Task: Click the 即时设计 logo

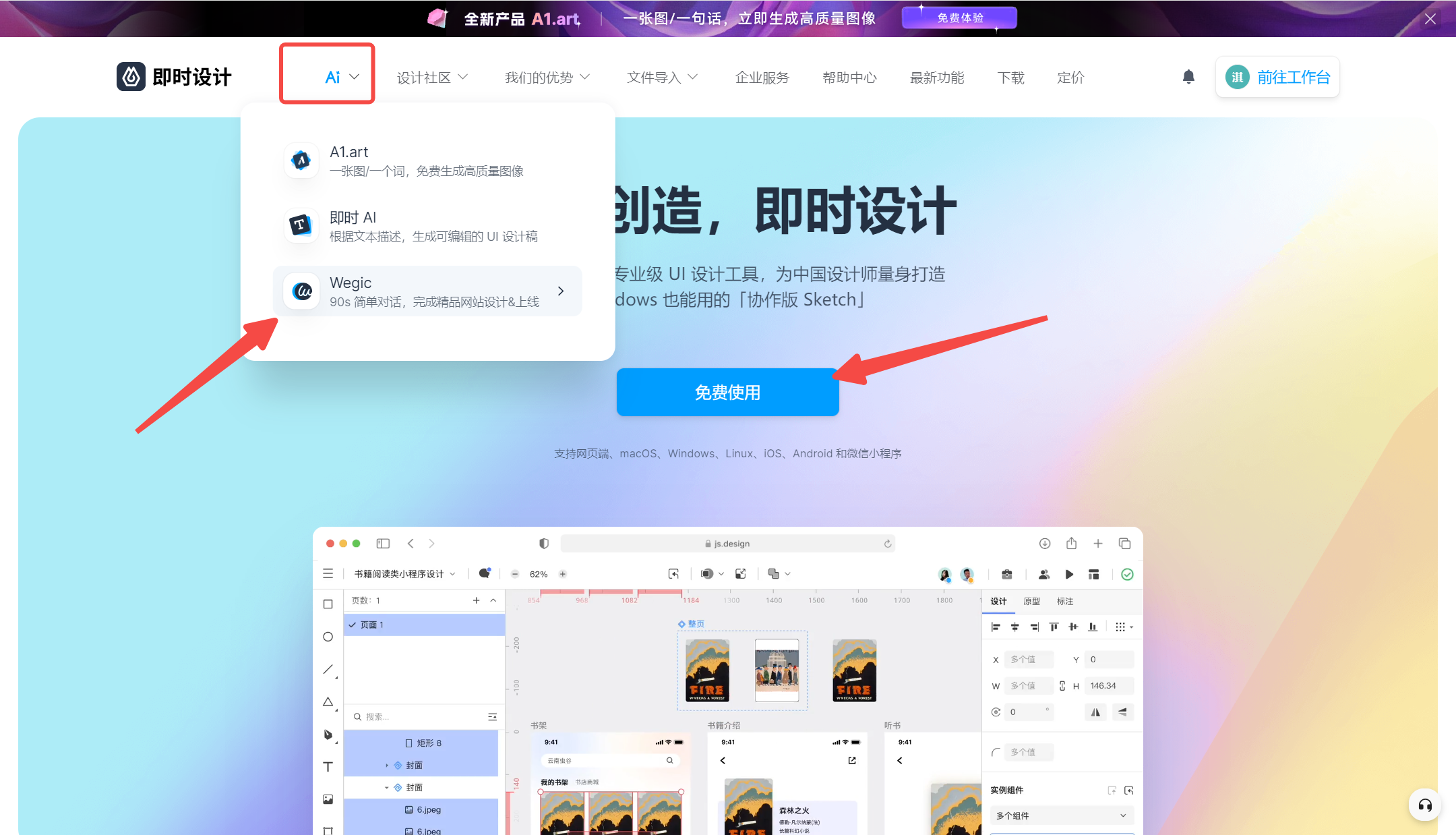Action: click(174, 77)
